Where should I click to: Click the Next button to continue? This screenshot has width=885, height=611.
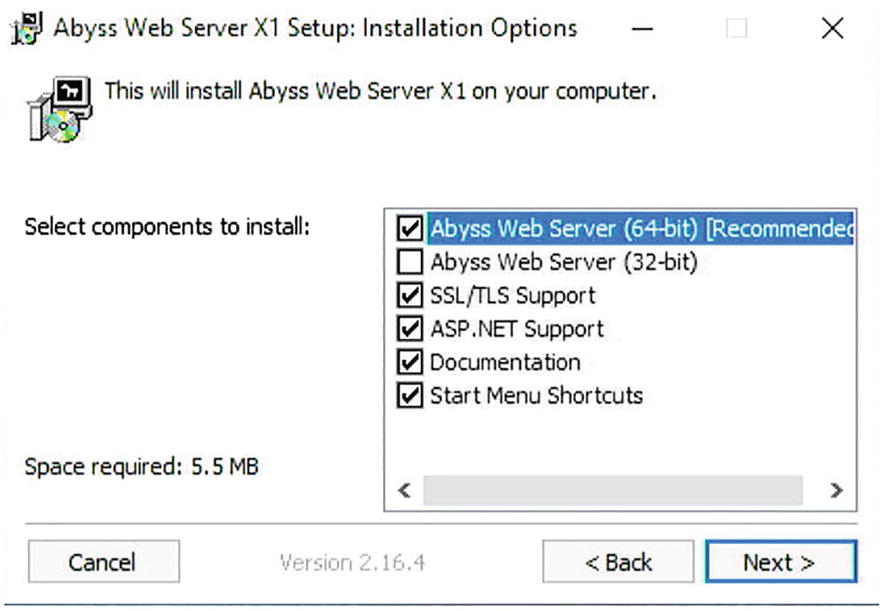[780, 562]
